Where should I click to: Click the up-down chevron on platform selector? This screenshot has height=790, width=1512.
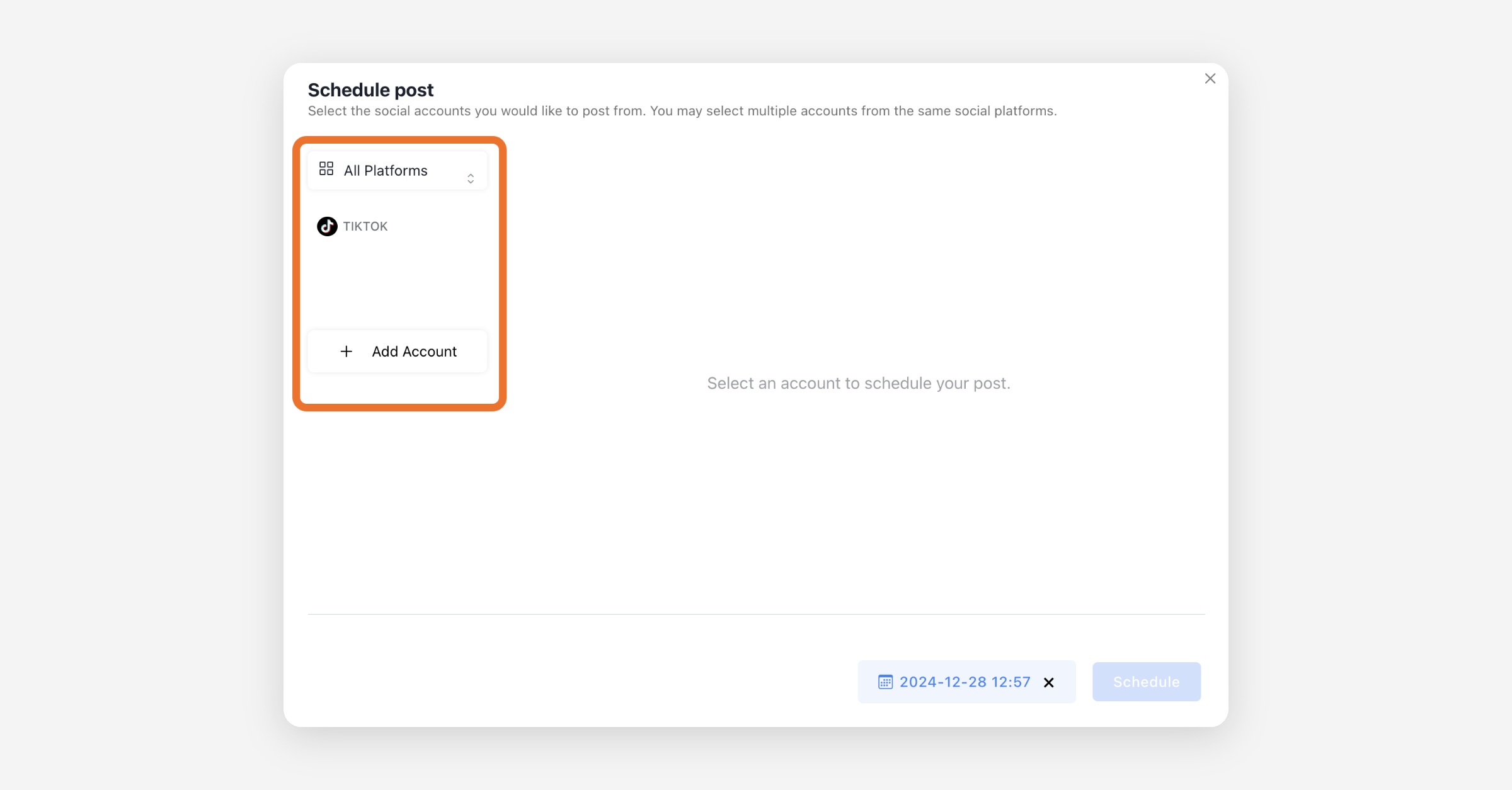point(471,178)
